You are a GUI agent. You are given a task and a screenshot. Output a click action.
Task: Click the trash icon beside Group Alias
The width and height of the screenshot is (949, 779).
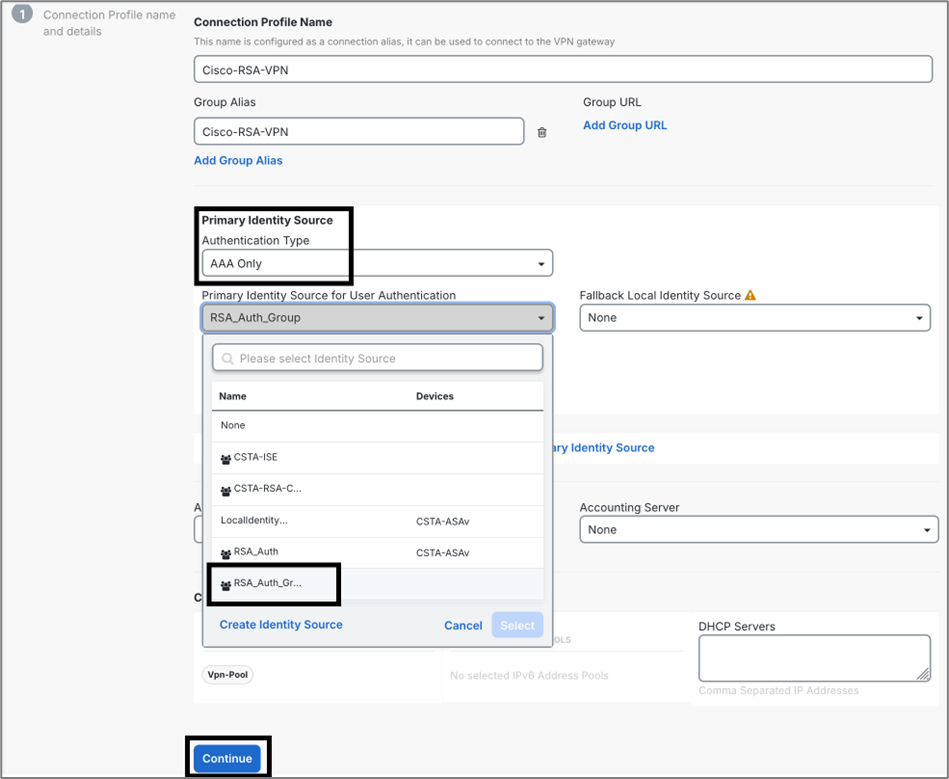(542, 132)
